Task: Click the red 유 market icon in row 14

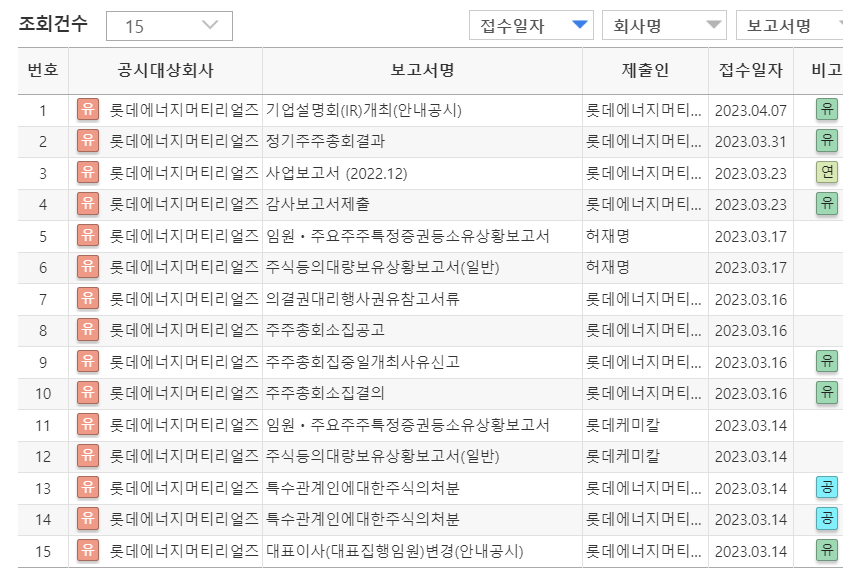Action: coord(87,519)
